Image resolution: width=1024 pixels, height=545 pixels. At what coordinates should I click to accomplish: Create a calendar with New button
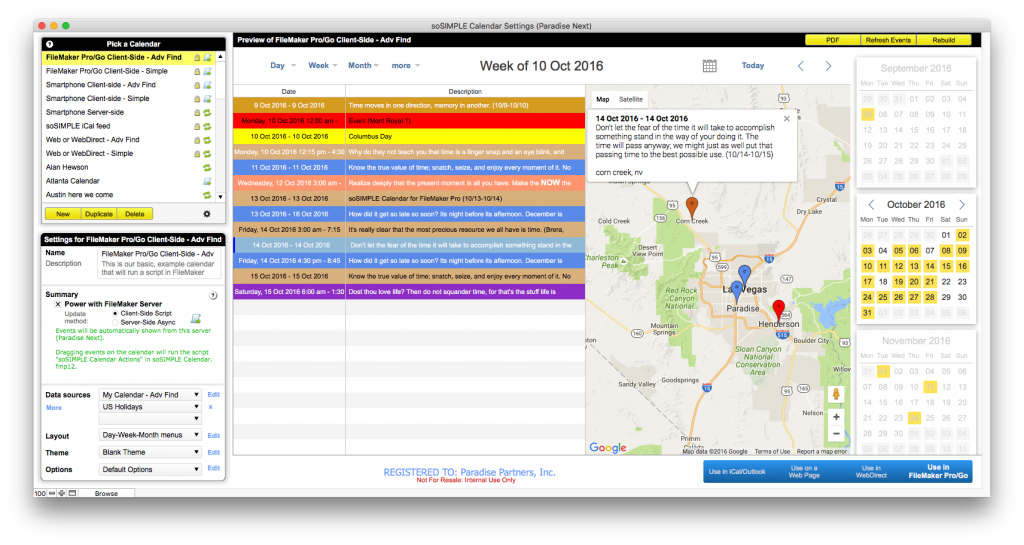point(63,214)
